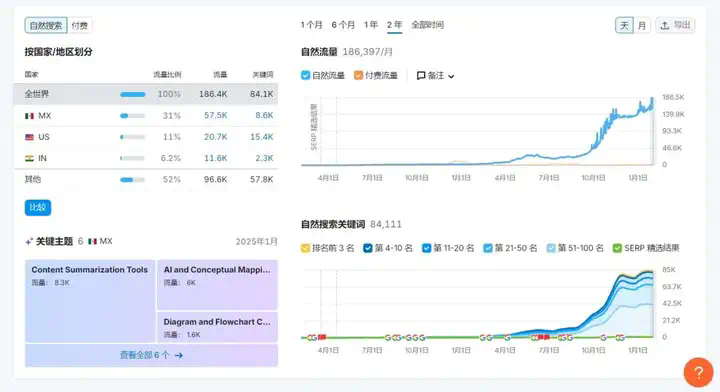The height and width of the screenshot is (392, 720).
Task: Click the orange help question mark button
Action: 698,372
